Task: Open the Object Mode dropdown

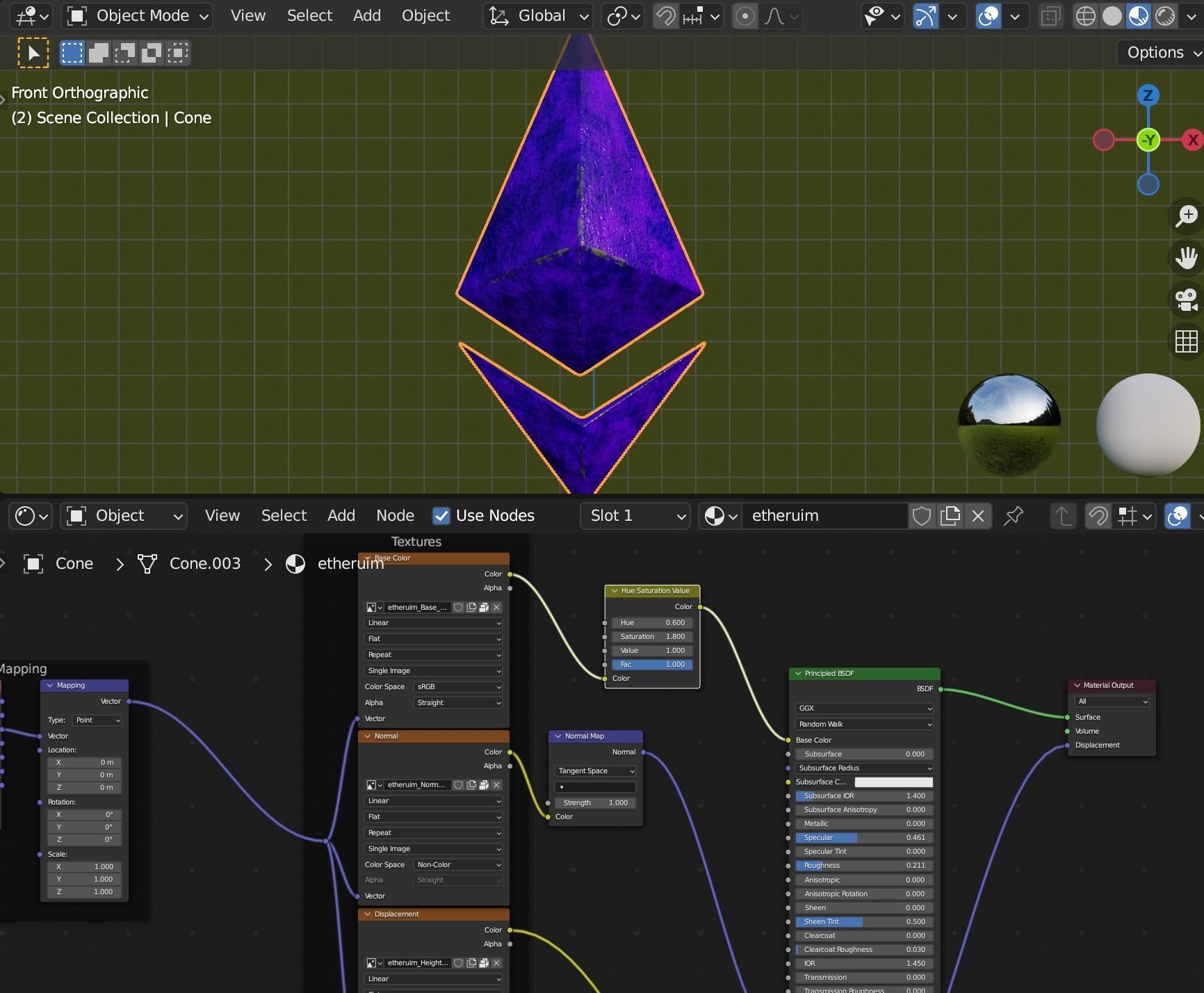Action: (138, 16)
